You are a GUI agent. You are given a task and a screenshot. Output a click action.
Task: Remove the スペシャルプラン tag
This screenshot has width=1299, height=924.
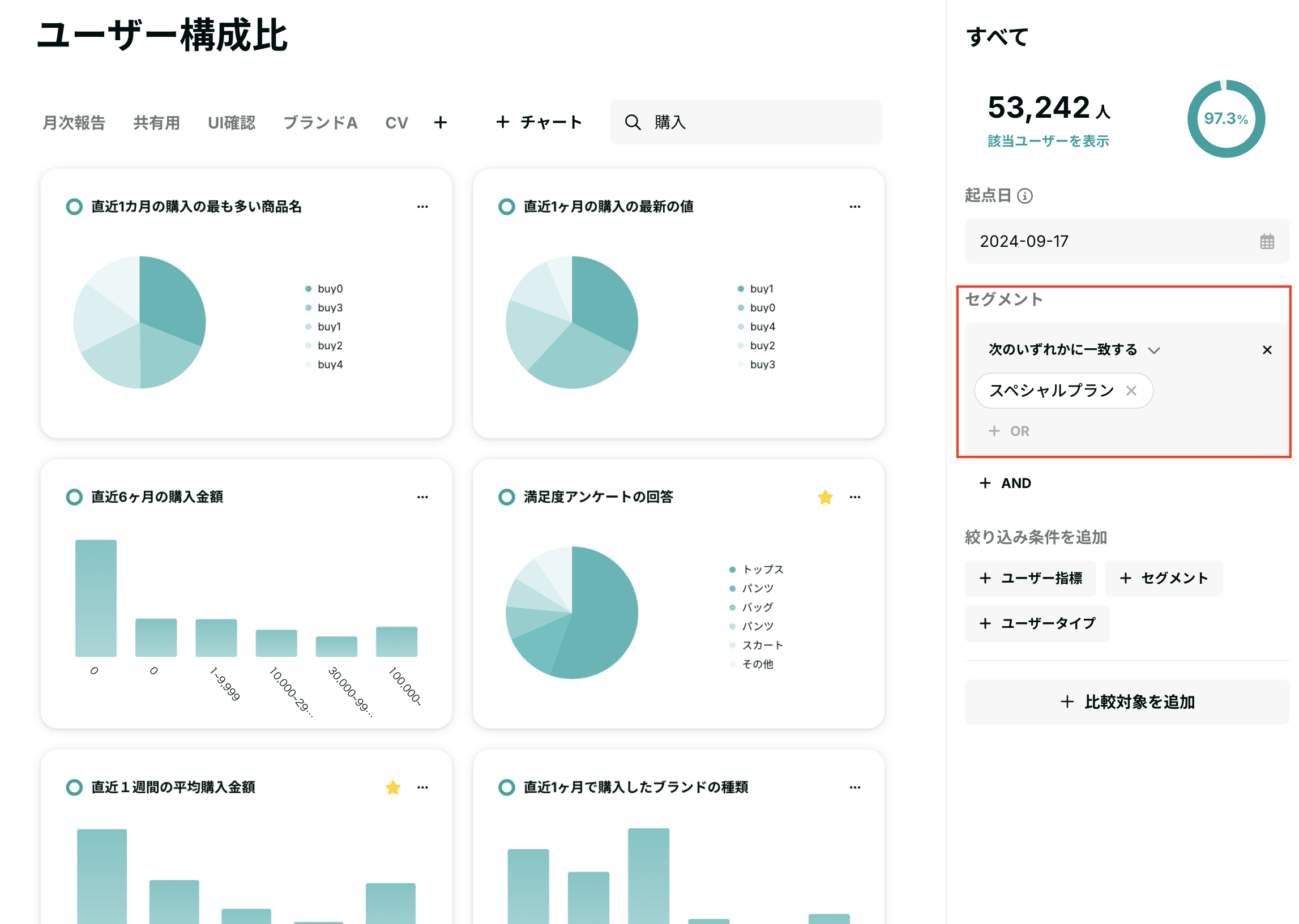pos(1131,390)
